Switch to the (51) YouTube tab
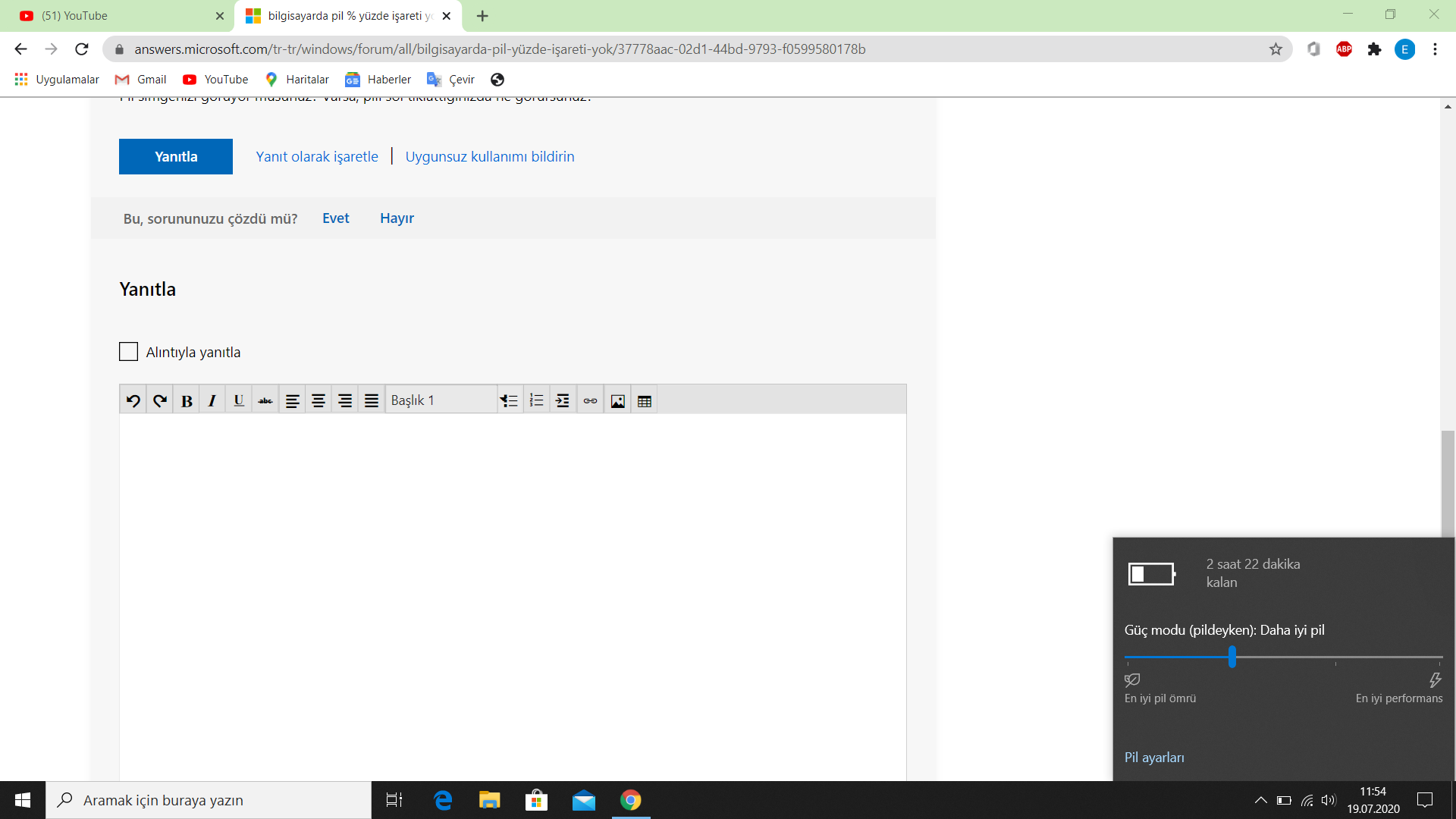Image resolution: width=1456 pixels, height=819 pixels. [114, 16]
